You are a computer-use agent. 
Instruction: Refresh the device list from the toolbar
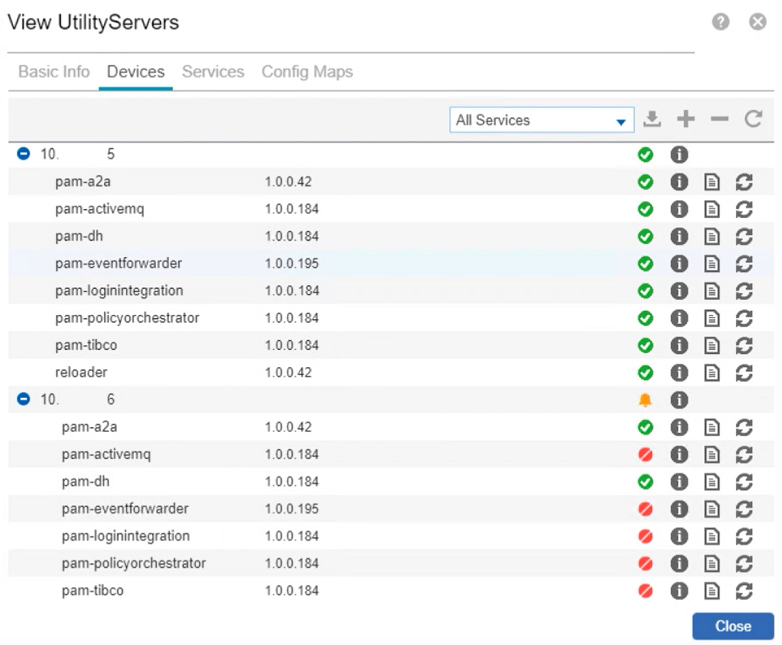point(753,120)
